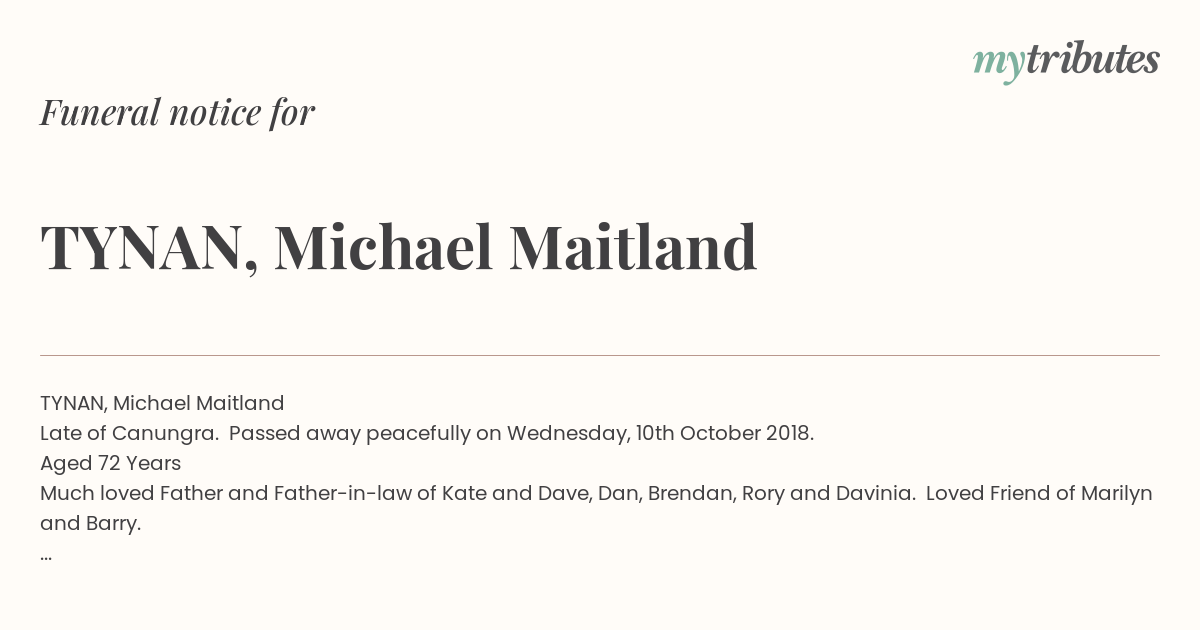Click the 'tributes' part of the logo

tap(1092, 59)
